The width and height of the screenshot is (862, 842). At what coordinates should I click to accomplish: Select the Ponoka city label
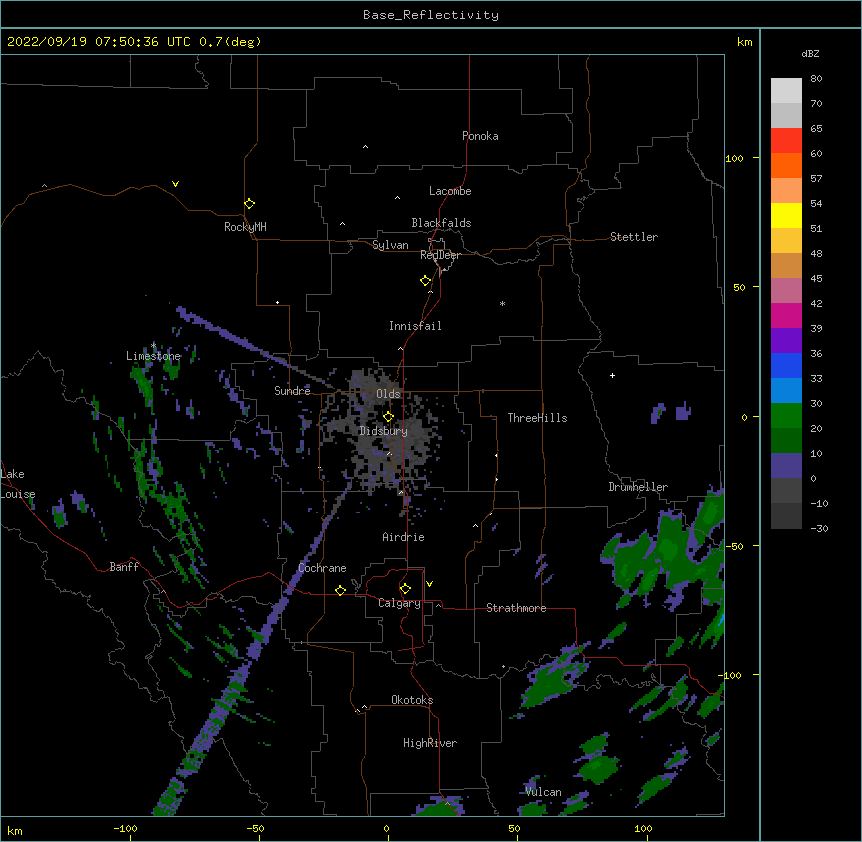coord(480,136)
